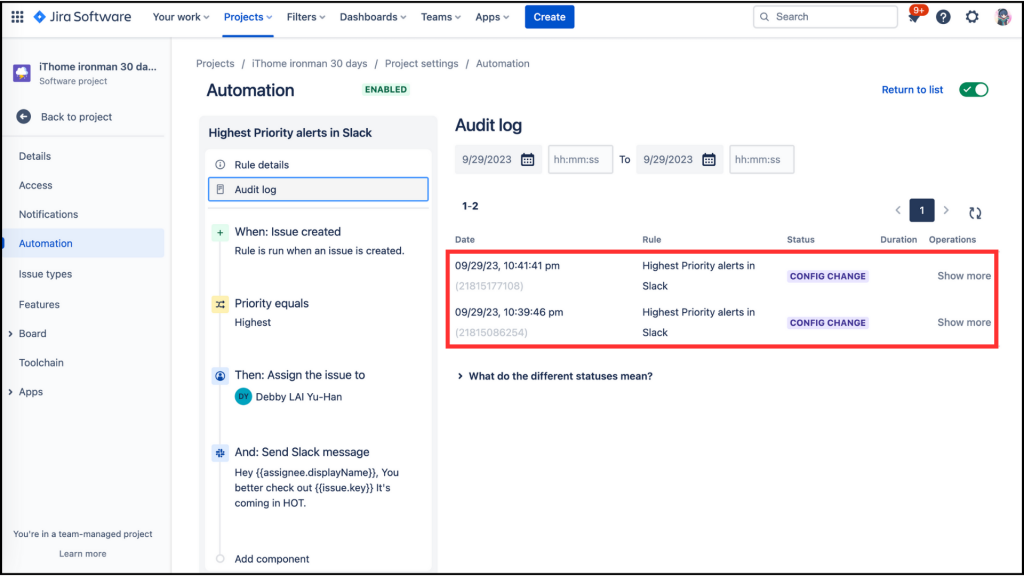Go to previous audit log page
This screenshot has height=576, width=1024.
[x=898, y=210]
